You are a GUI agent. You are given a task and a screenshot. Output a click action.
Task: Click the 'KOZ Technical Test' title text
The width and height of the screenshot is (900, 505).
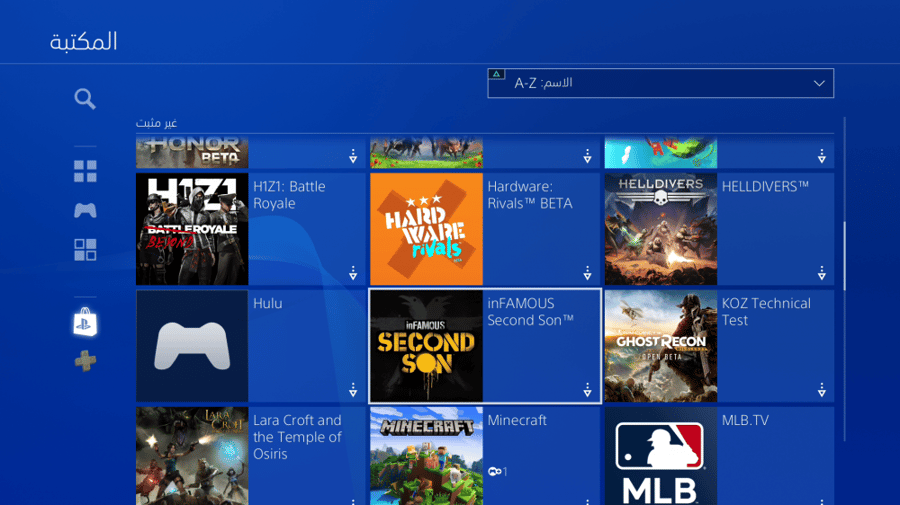[766, 312]
